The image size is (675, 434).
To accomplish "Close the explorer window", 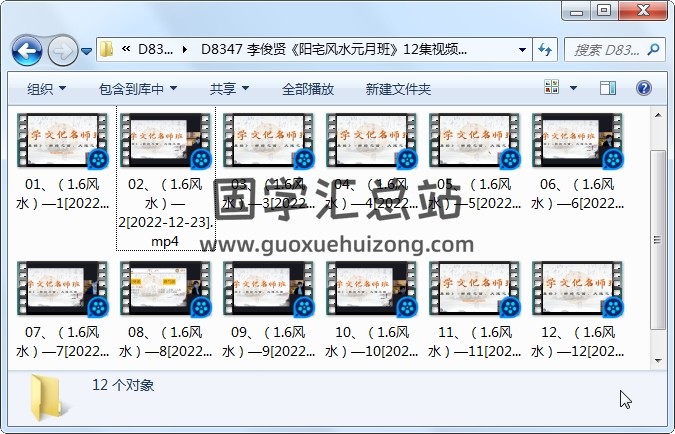I will click(643, 11).
